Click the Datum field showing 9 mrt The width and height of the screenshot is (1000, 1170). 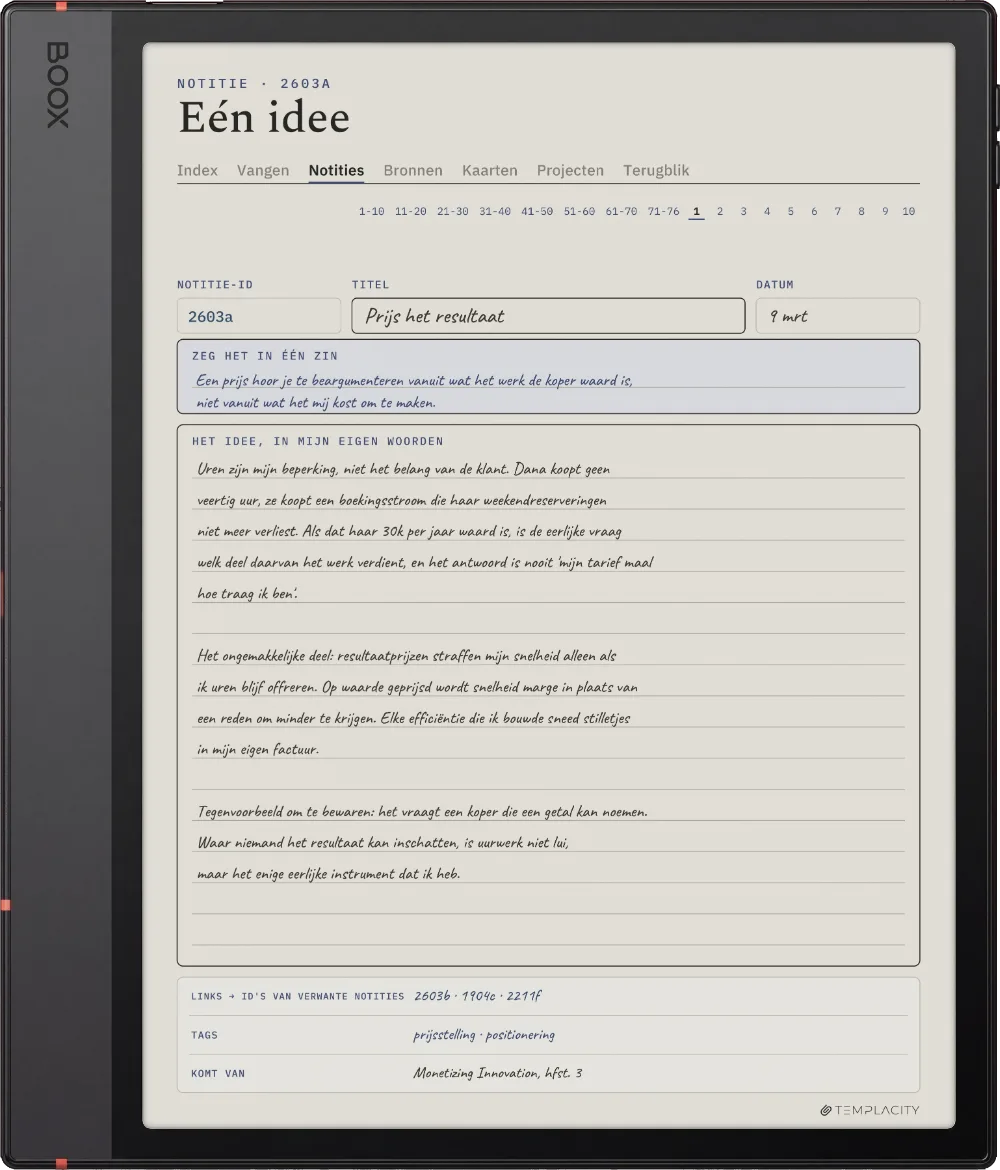[x=837, y=316]
